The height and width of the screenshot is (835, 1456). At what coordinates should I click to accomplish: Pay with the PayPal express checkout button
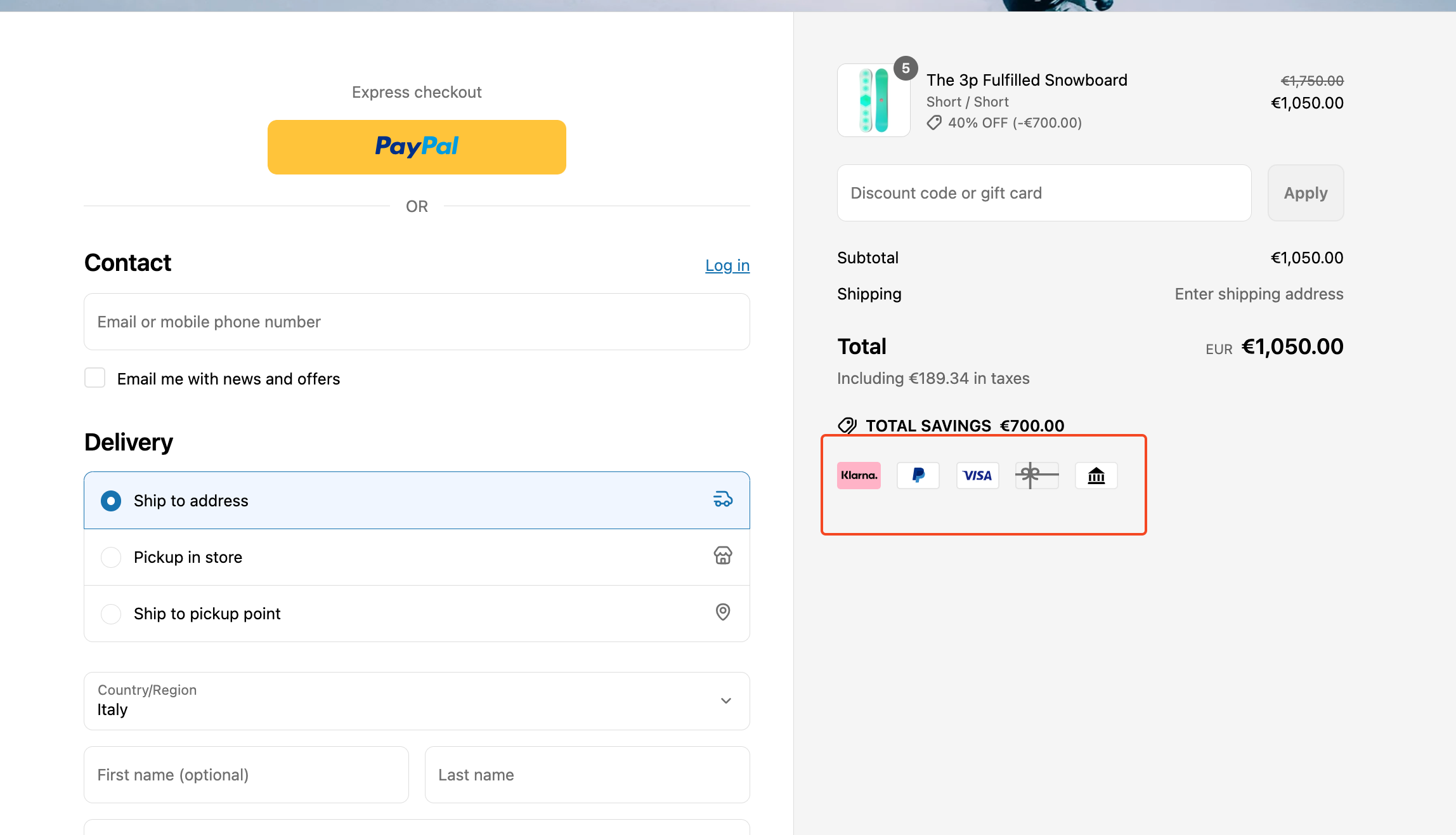pyautogui.click(x=417, y=147)
